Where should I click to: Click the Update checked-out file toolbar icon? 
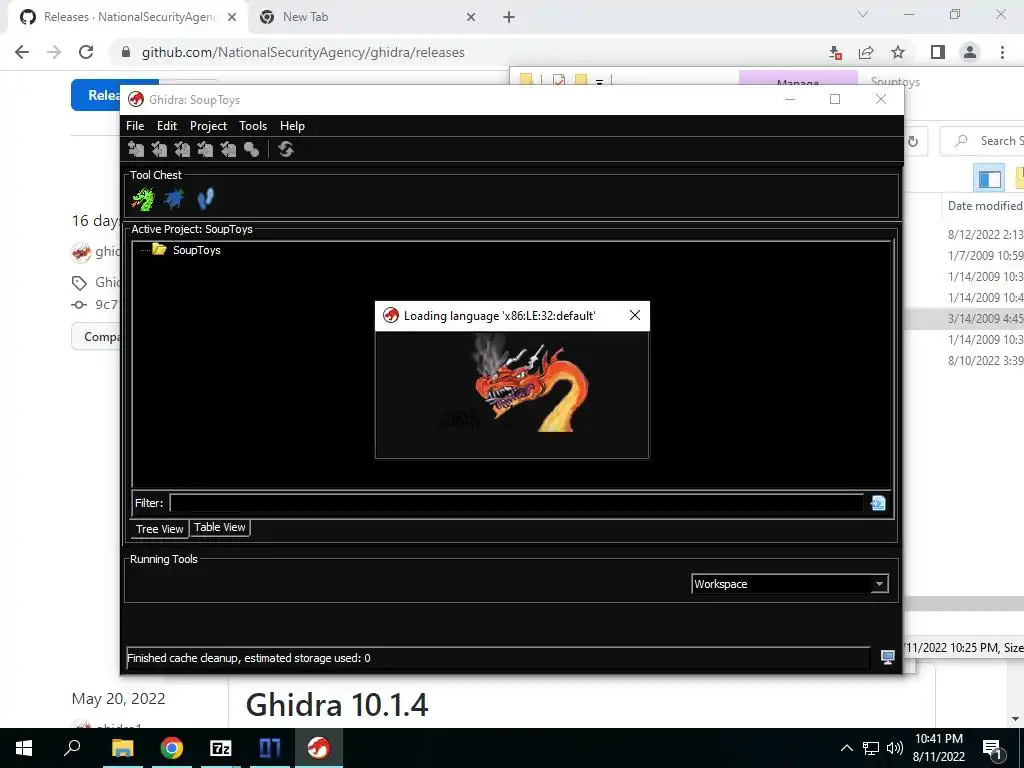pyautogui.click(x=182, y=150)
